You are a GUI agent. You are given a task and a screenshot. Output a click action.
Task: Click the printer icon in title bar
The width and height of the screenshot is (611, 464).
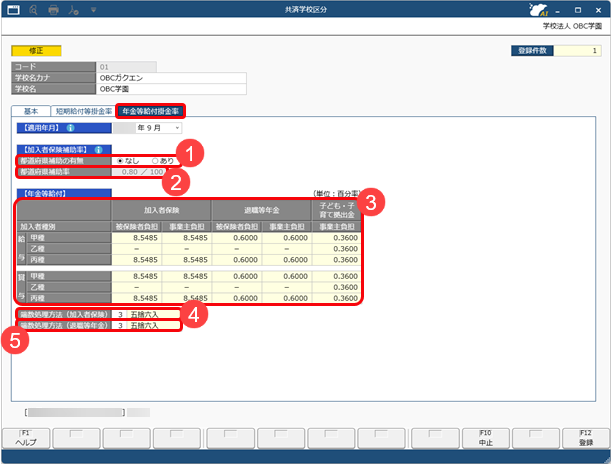(x=54, y=9)
